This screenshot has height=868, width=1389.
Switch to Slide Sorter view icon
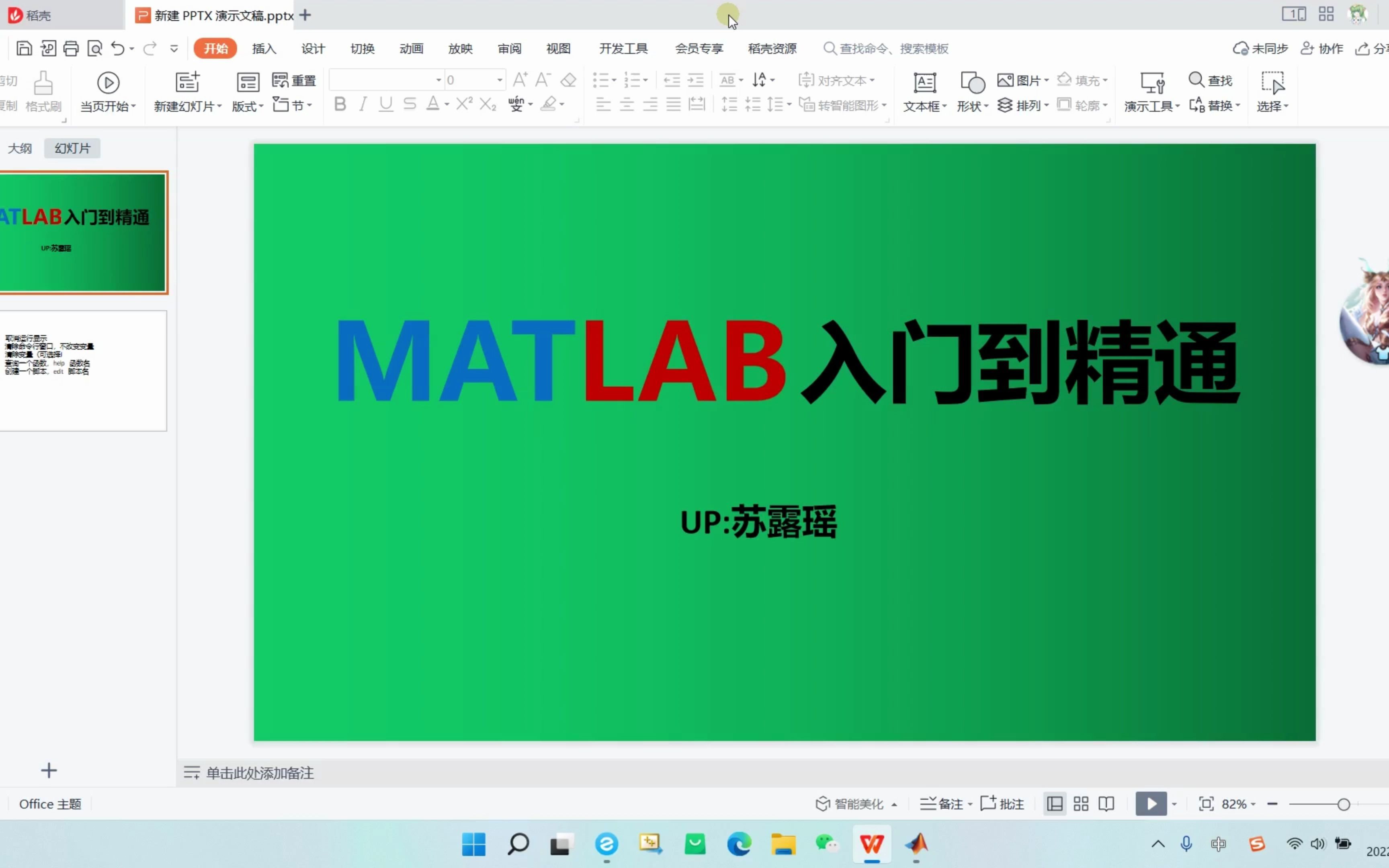point(1081,804)
